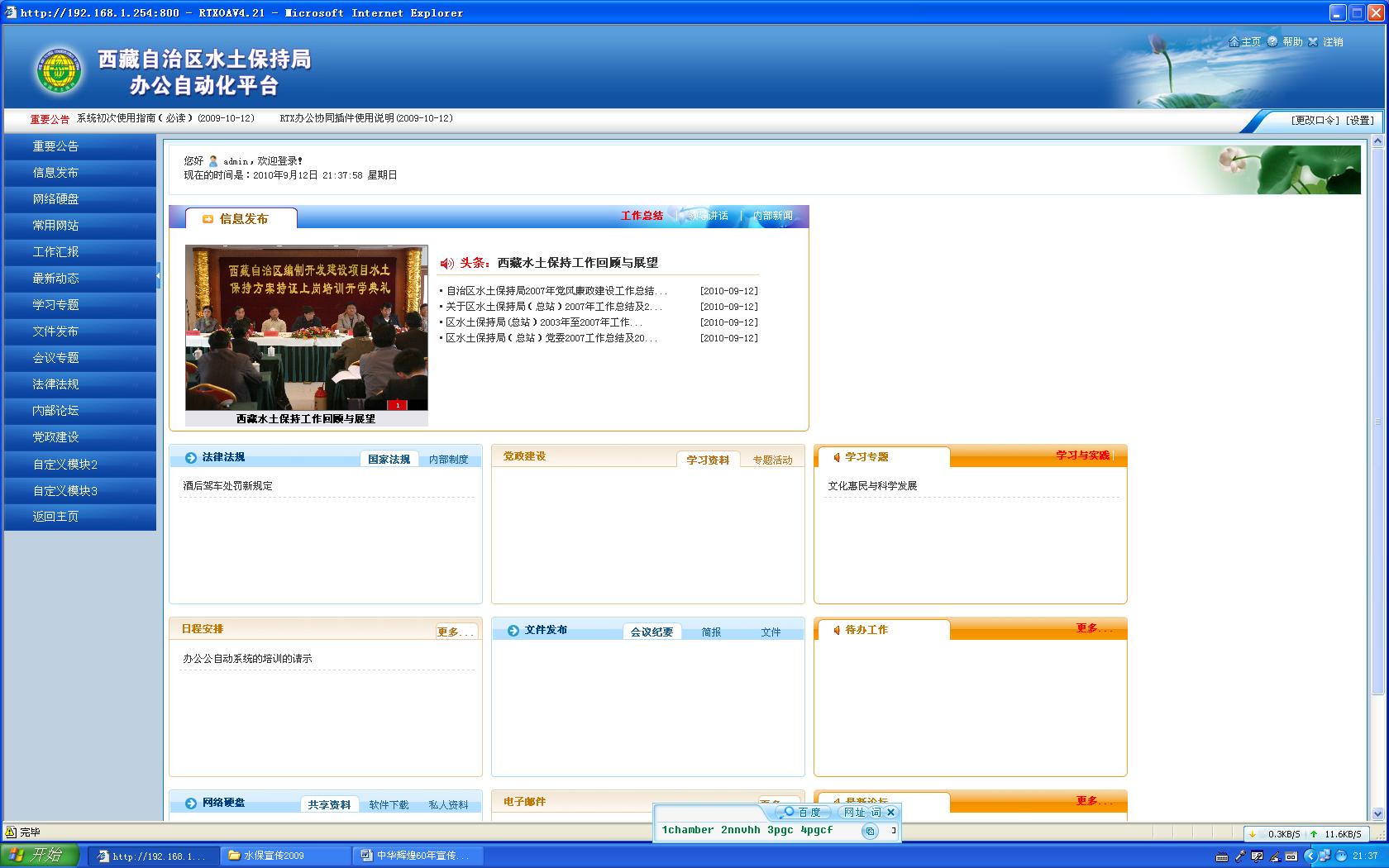
Task: Close the input method candidate bar
Action: (x=890, y=812)
